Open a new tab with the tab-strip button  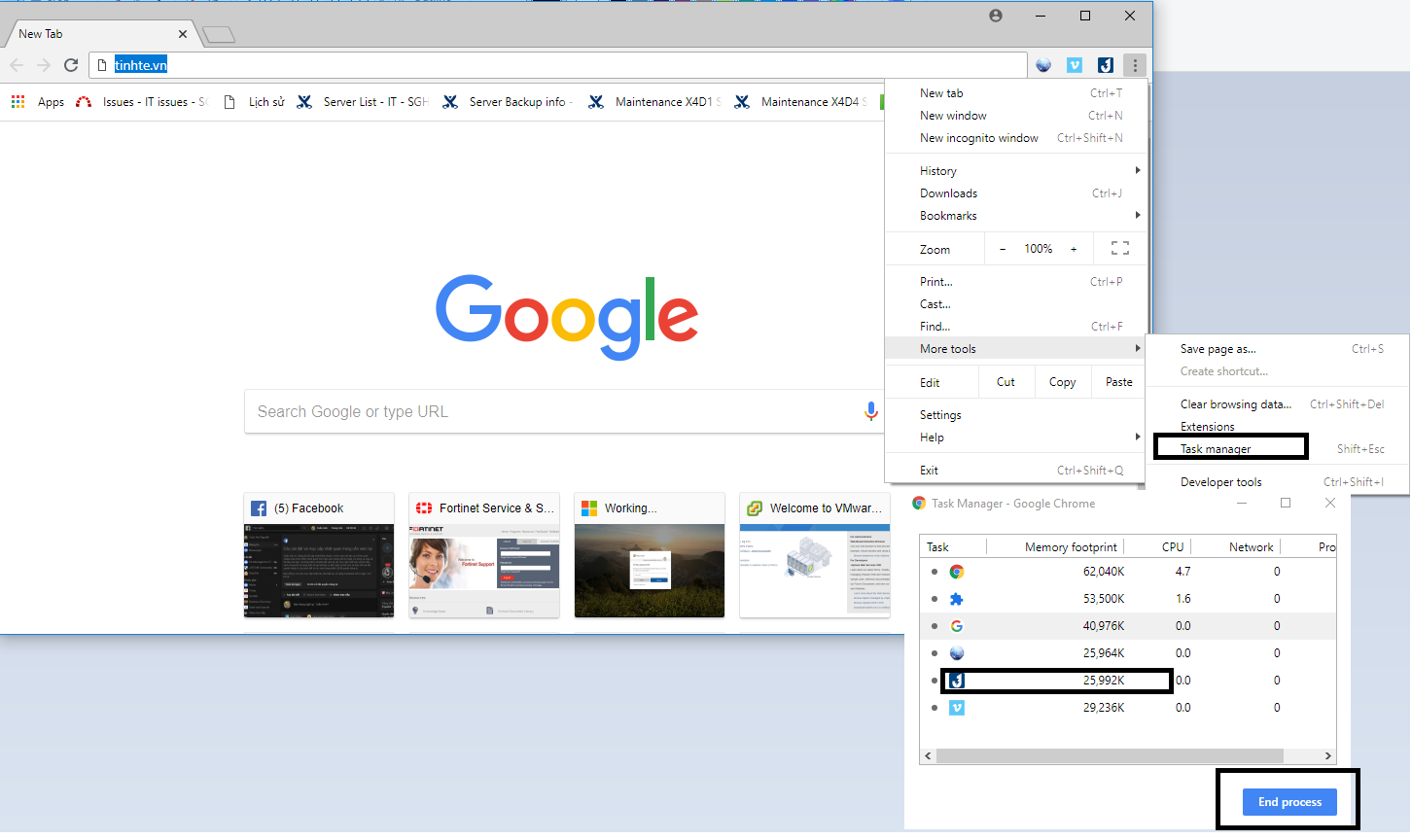[x=219, y=35]
